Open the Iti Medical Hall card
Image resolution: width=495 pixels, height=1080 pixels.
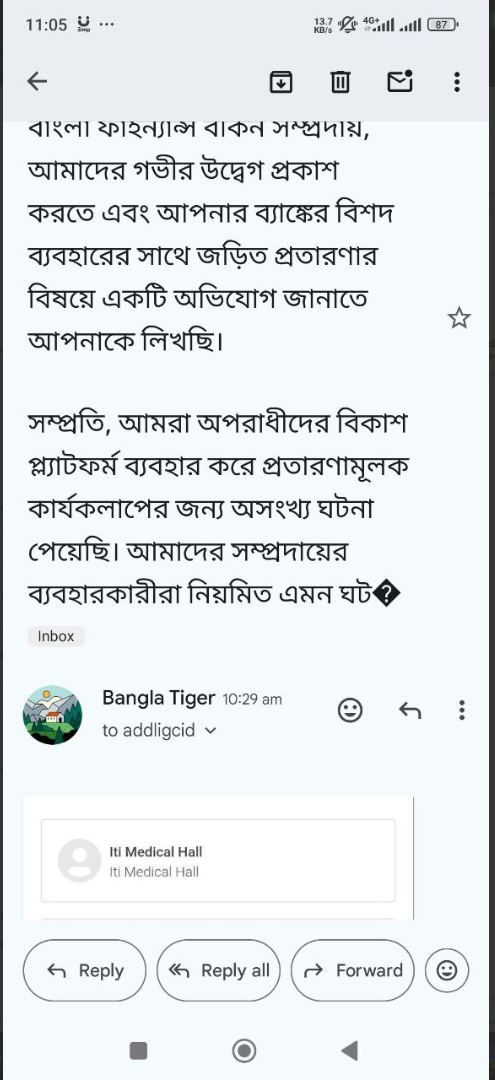[218, 860]
